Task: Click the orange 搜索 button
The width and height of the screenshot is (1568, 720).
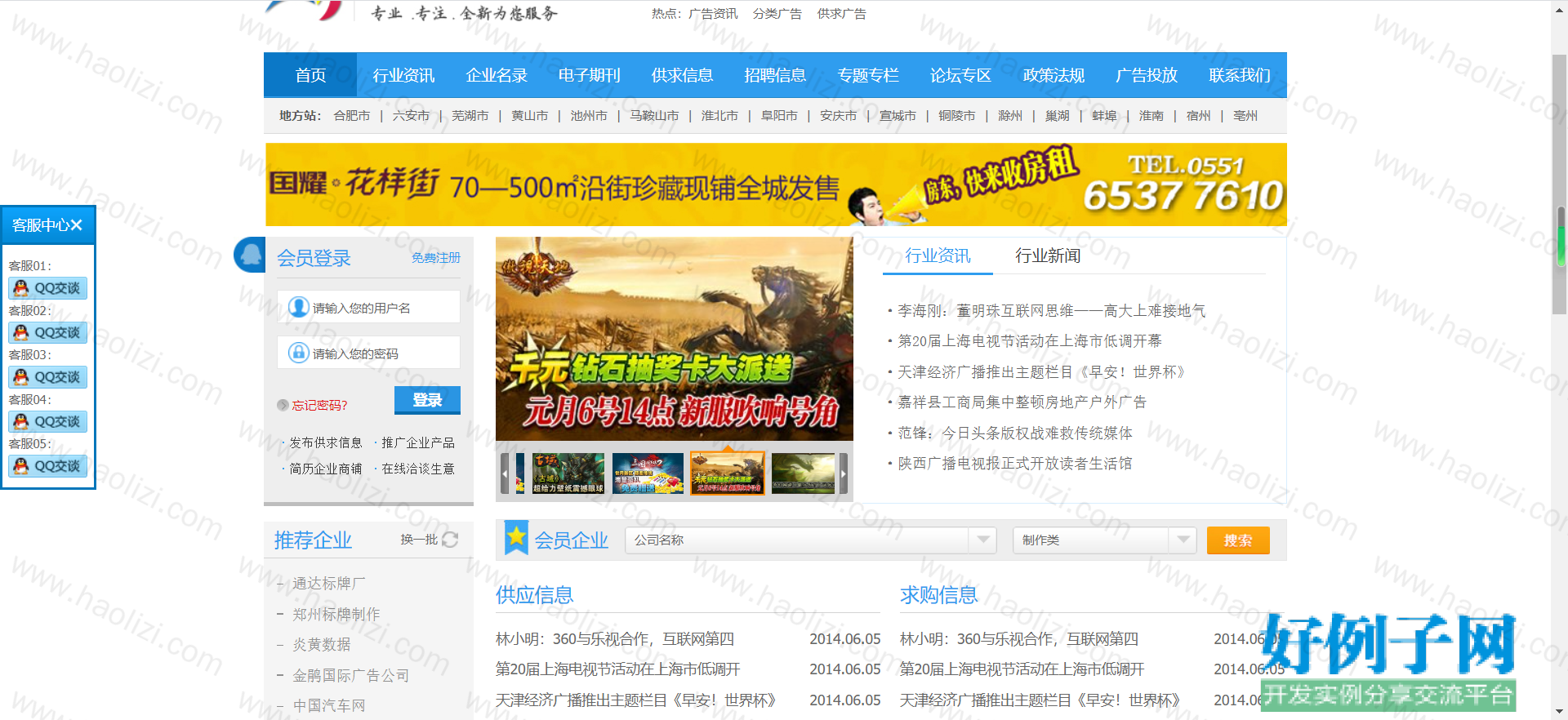Action: (x=1238, y=540)
